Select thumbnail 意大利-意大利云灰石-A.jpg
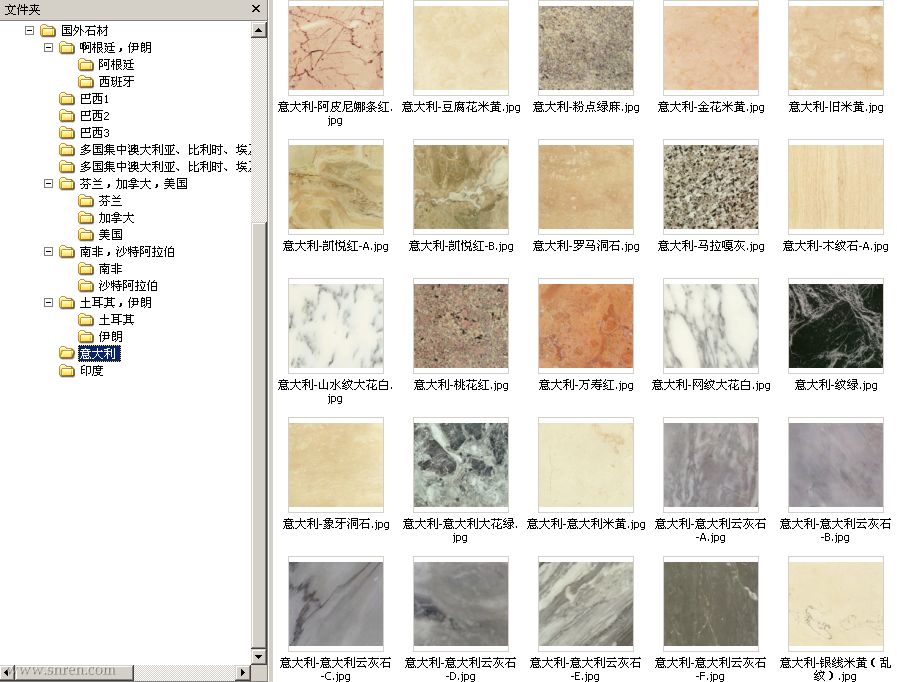Image resolution: width=897 pixels, height=682 pixels. tap(711, 465)
